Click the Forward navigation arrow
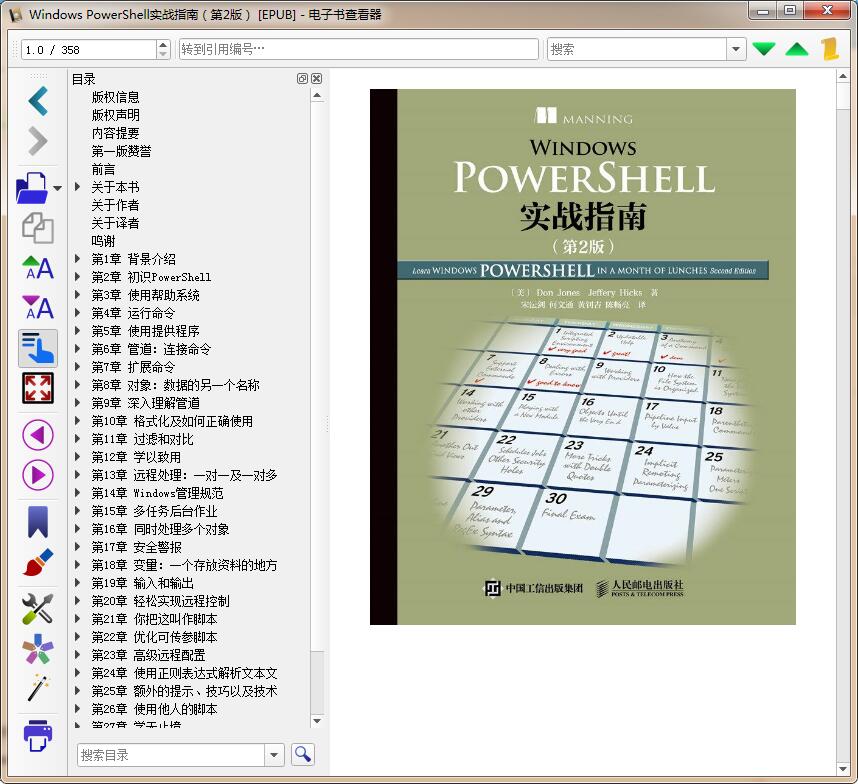This screenshot has width=858, height=784. coord(38,141)
